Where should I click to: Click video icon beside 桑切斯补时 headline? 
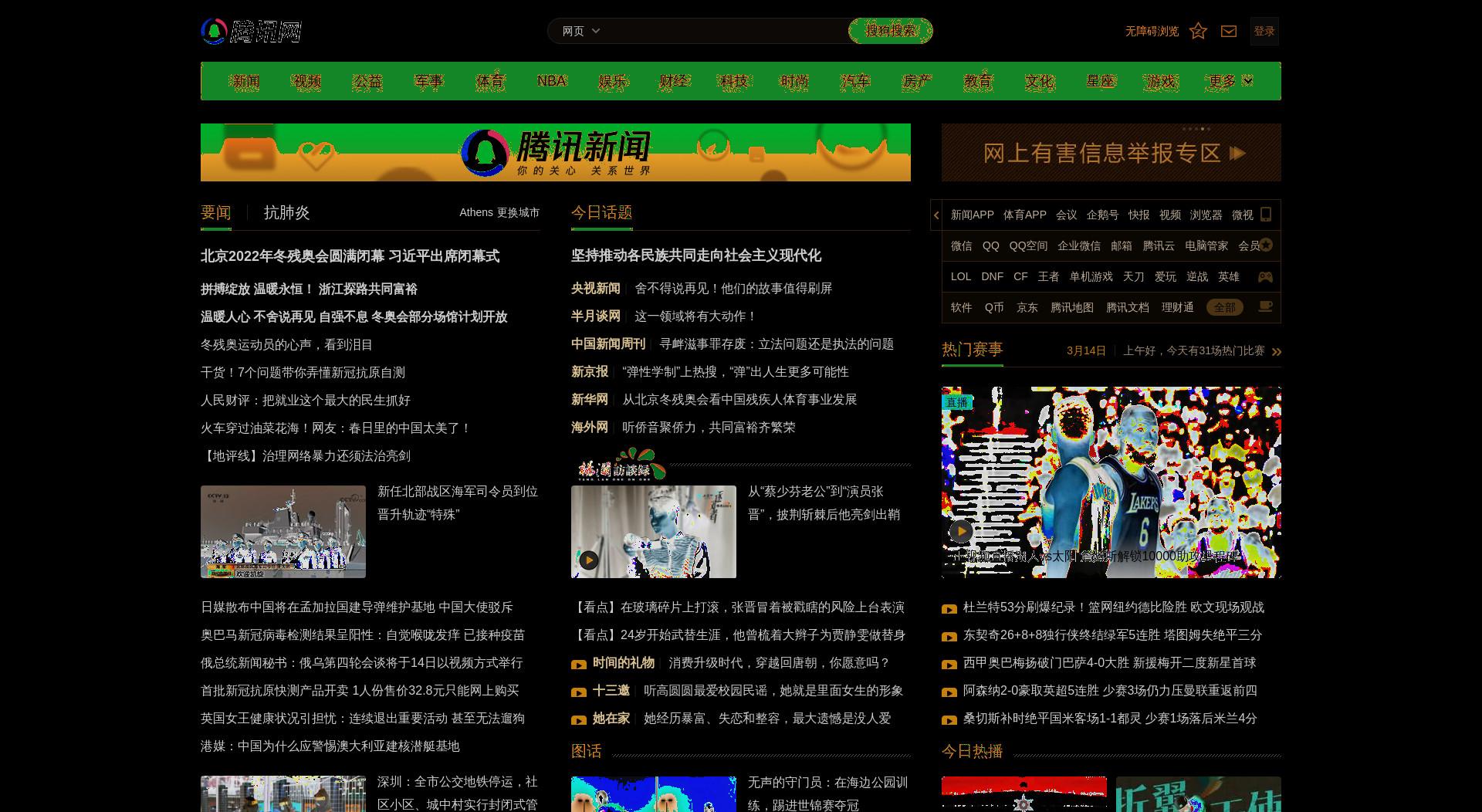949,720
